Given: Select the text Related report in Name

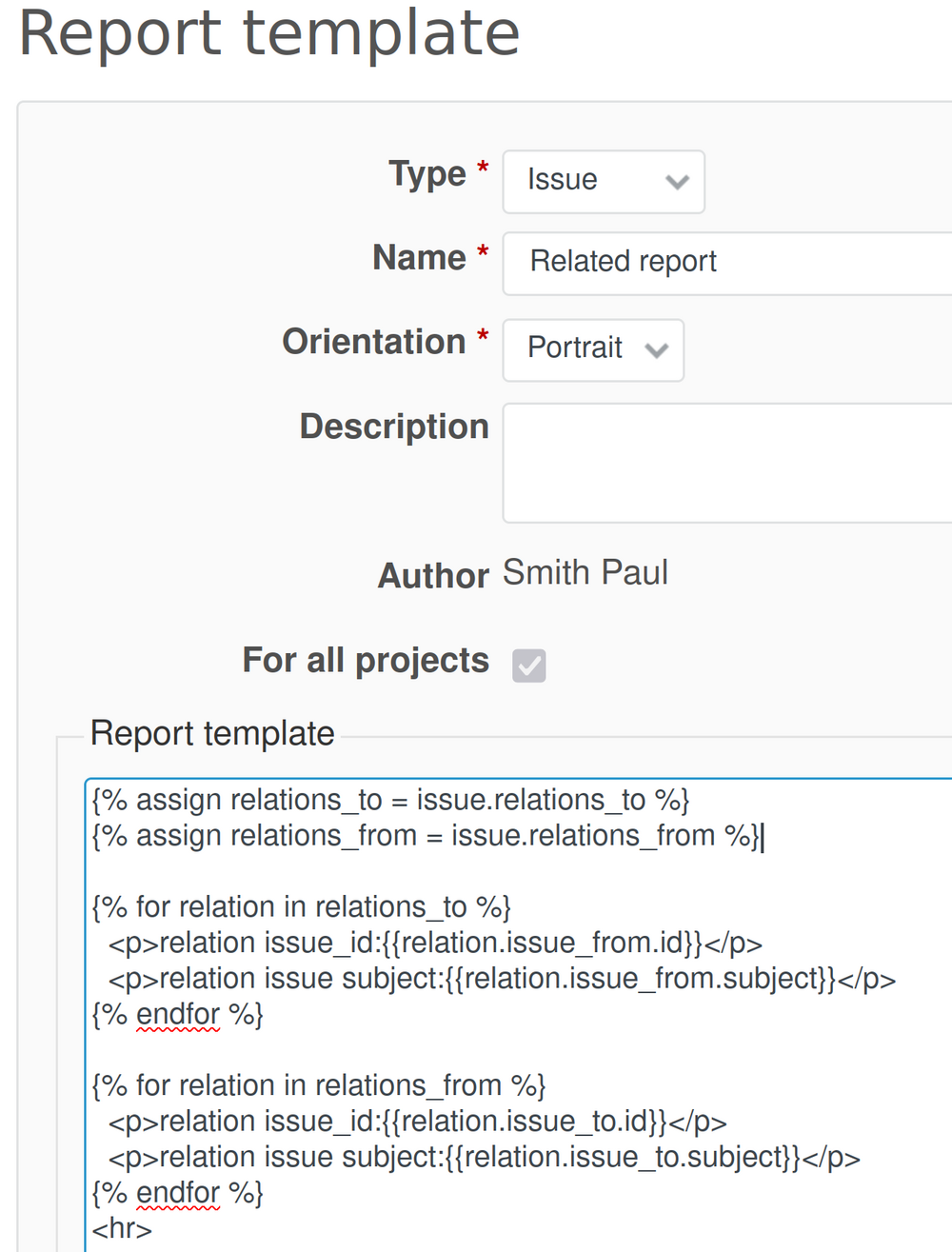Looking at the screenshot, I should pos(624,261).
